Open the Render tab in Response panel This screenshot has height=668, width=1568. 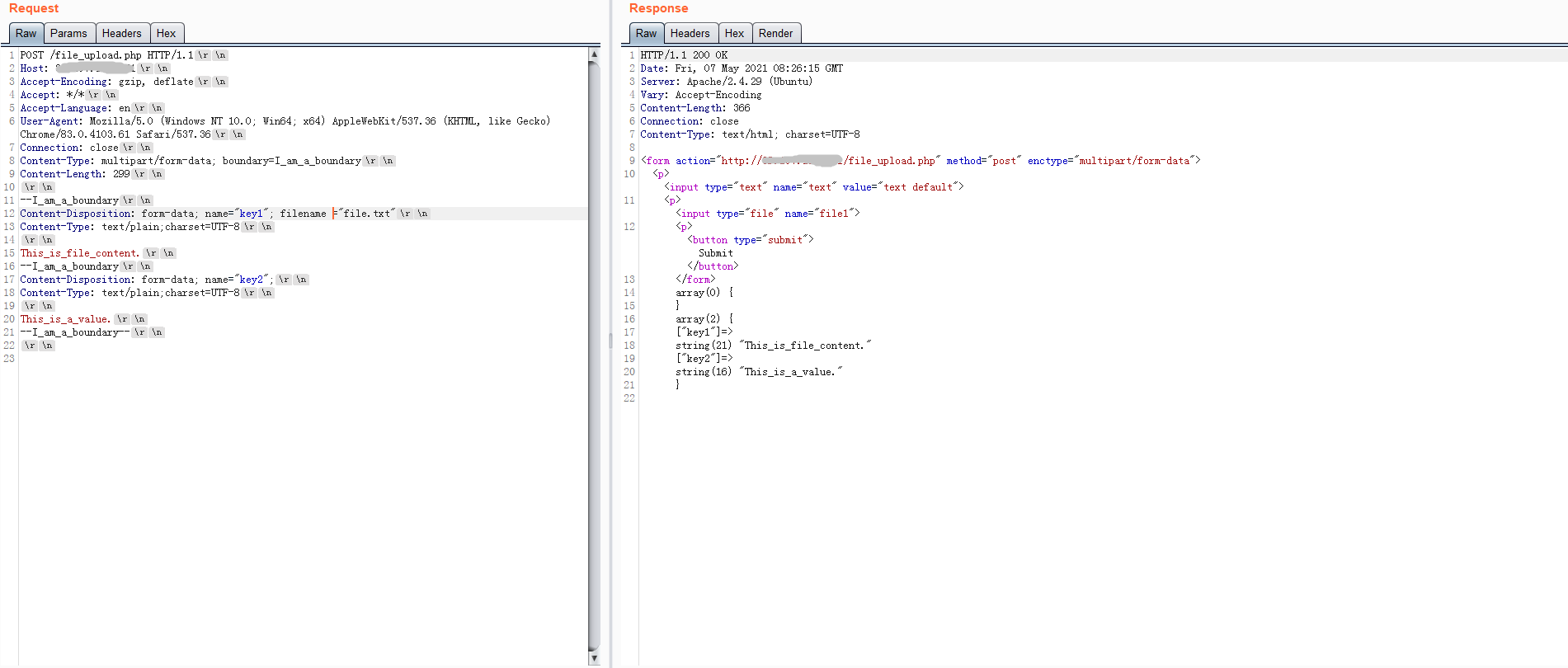pos(775,34)
